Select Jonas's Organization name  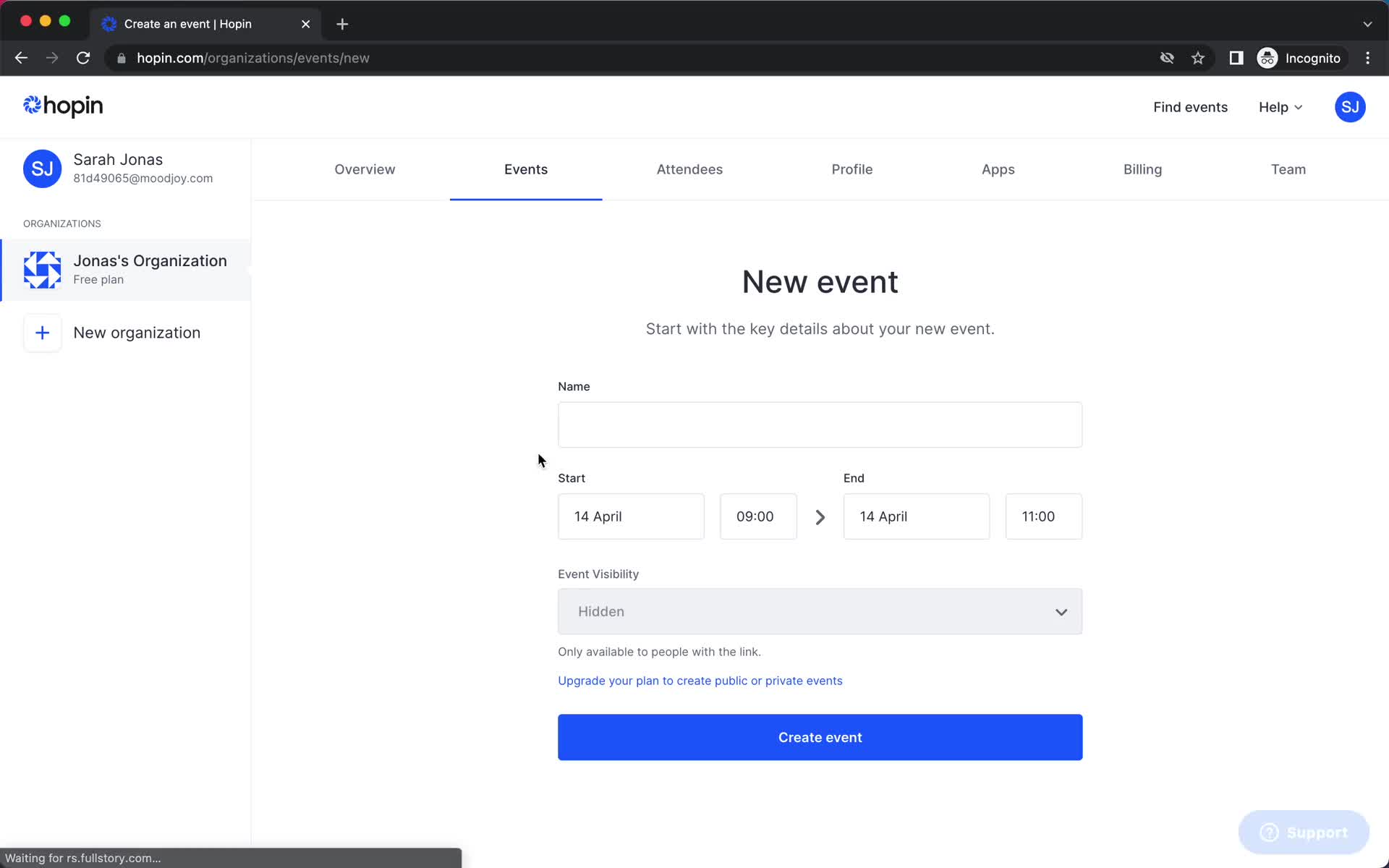150,260
